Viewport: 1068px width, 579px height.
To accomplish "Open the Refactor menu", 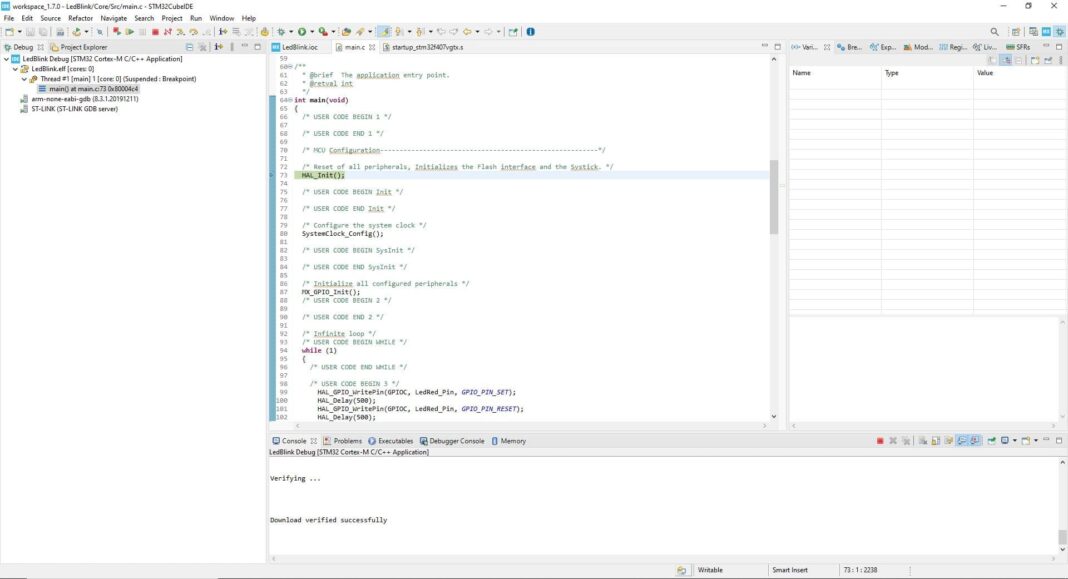I will tap(80, 18).
